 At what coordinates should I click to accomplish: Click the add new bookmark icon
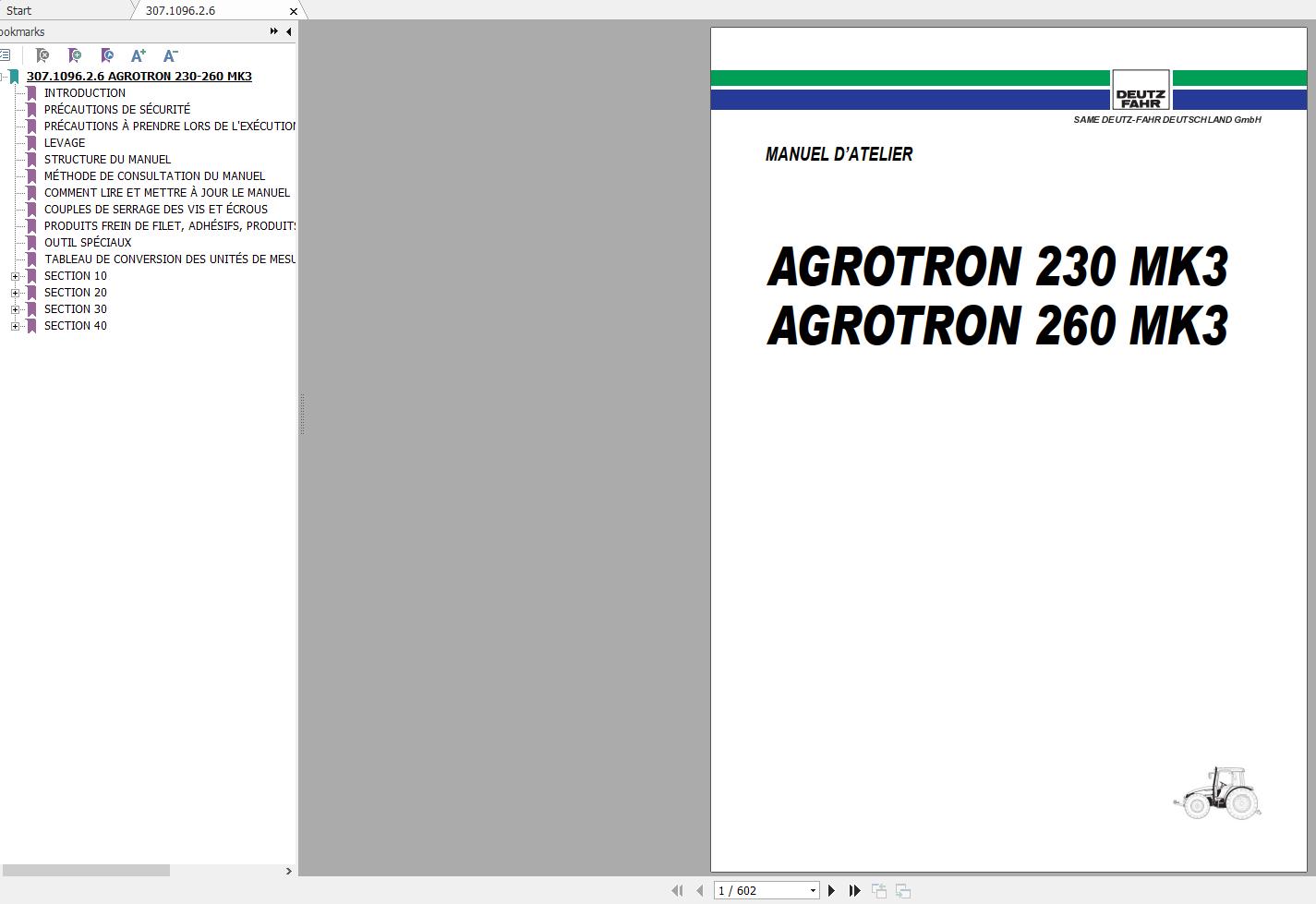(x=75, y=55)
